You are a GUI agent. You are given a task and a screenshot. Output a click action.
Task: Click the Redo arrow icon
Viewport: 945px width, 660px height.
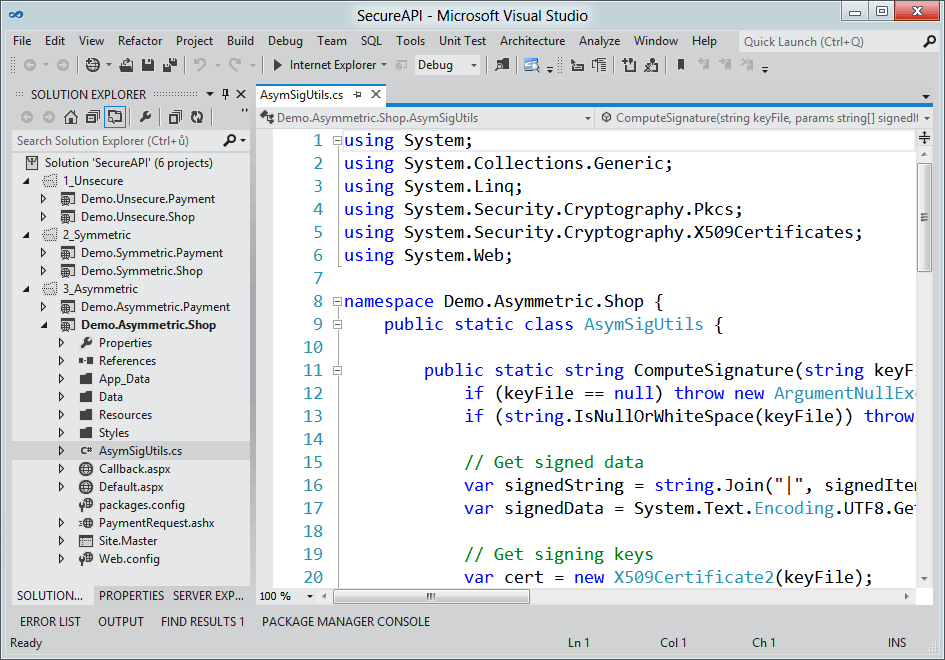point(235,64)
